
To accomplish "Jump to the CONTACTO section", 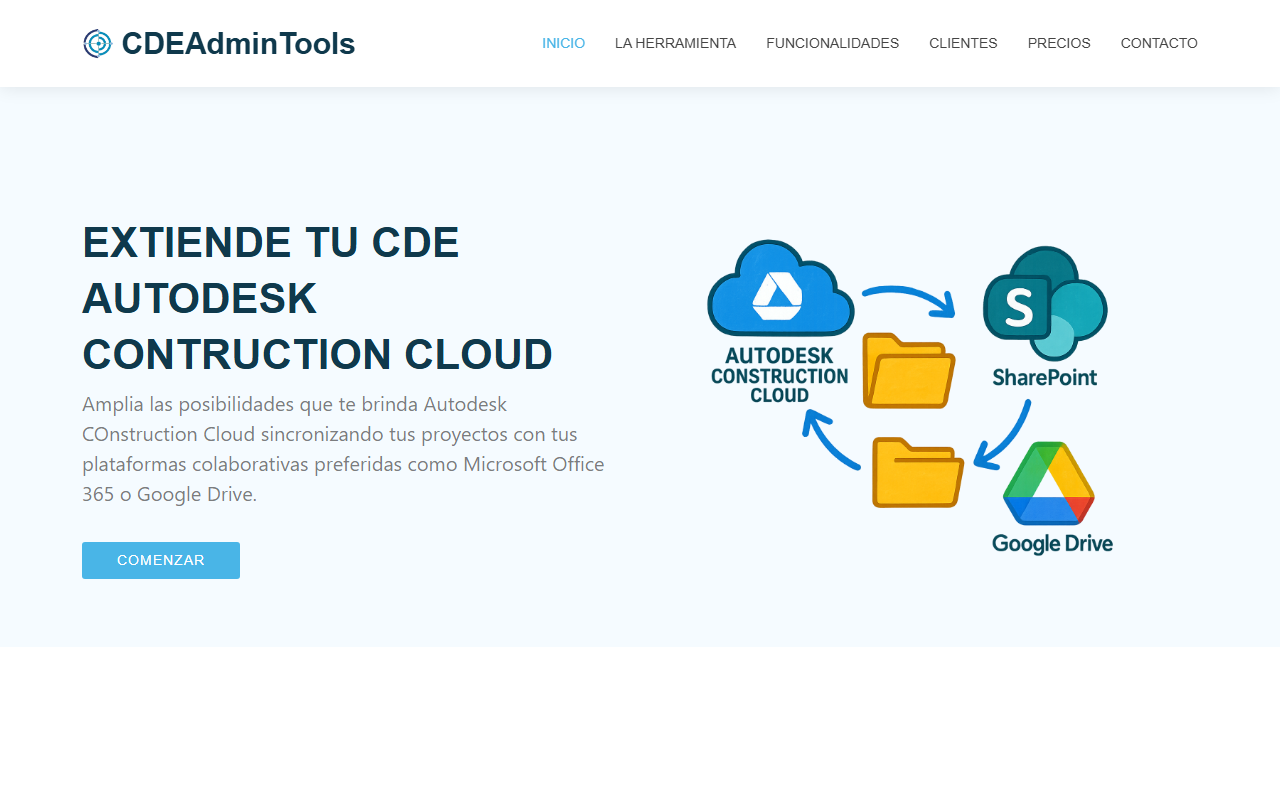I will [x=1159, y=43].
